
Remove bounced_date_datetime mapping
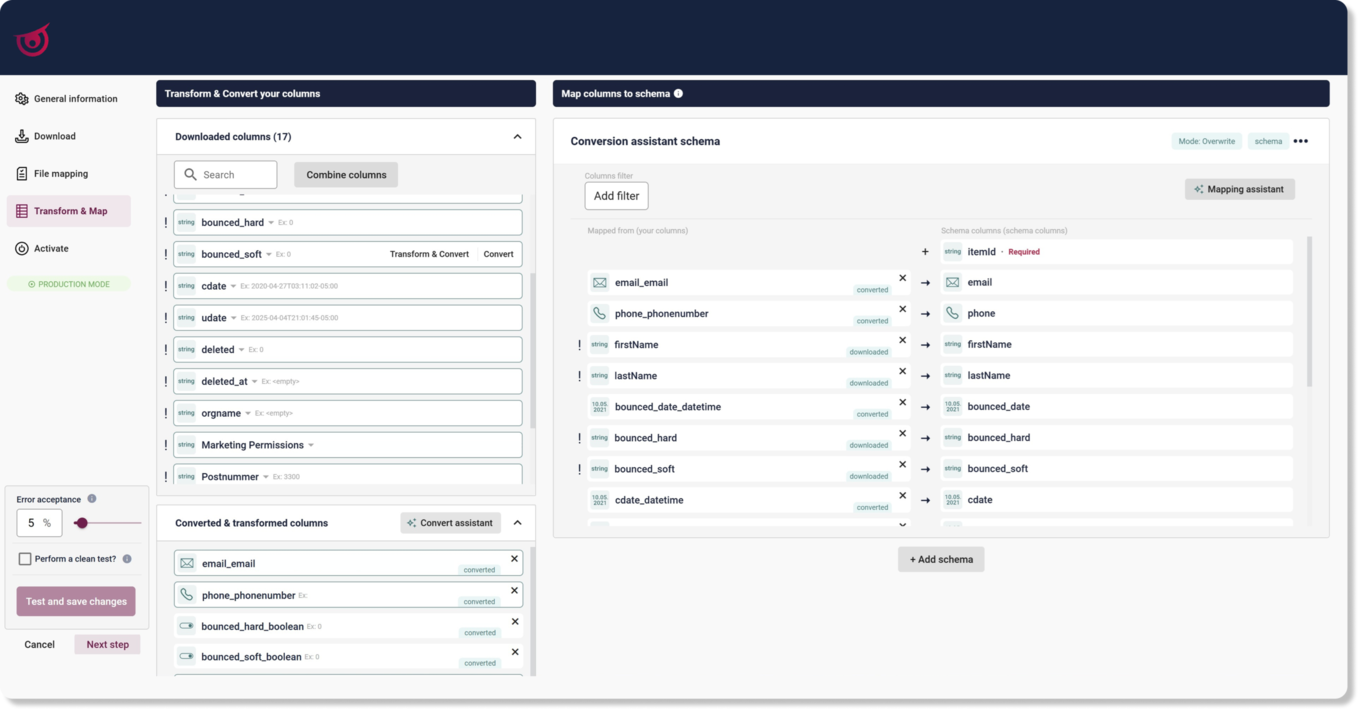[x=902, y=402]
